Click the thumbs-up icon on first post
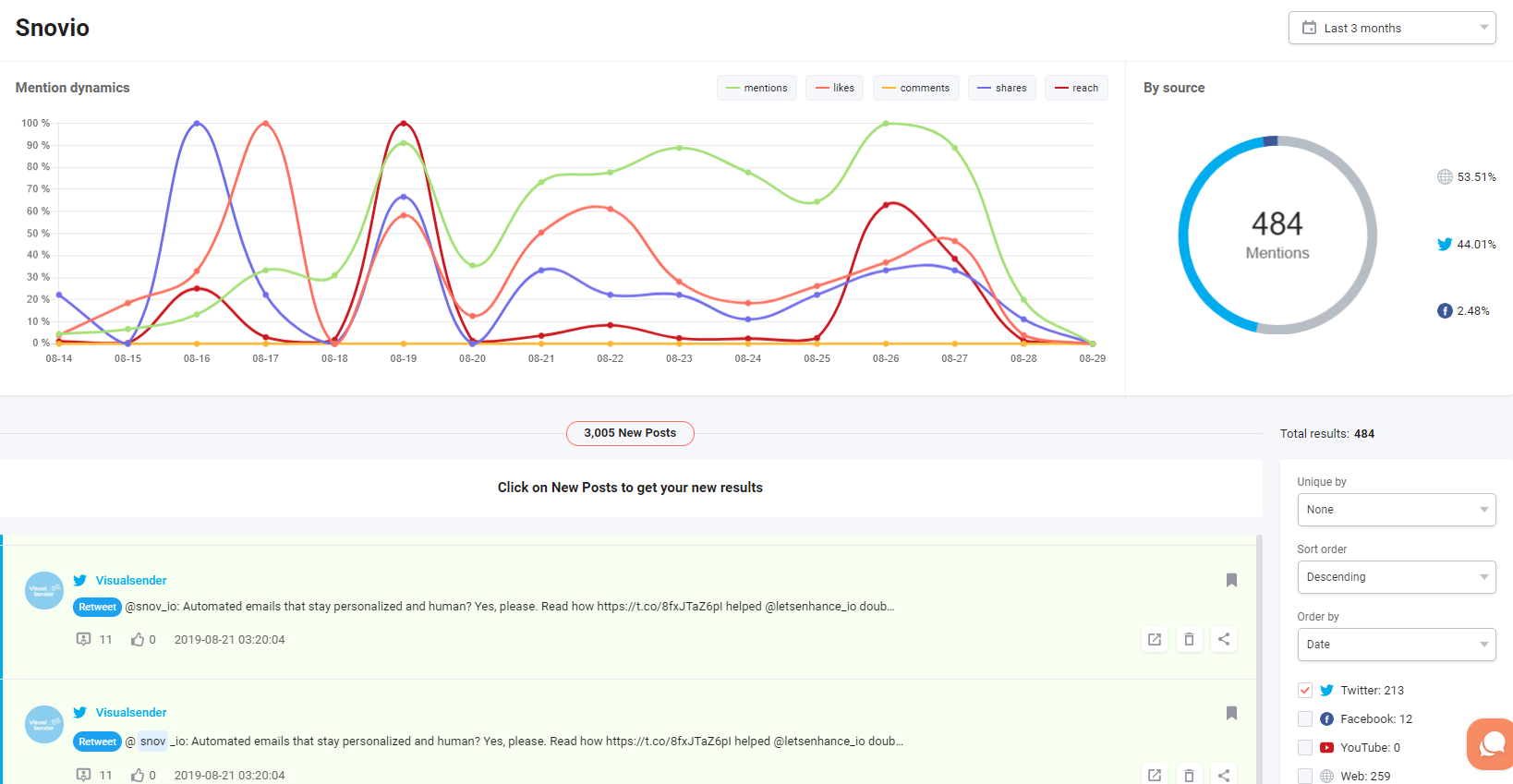 coord(138,639)
